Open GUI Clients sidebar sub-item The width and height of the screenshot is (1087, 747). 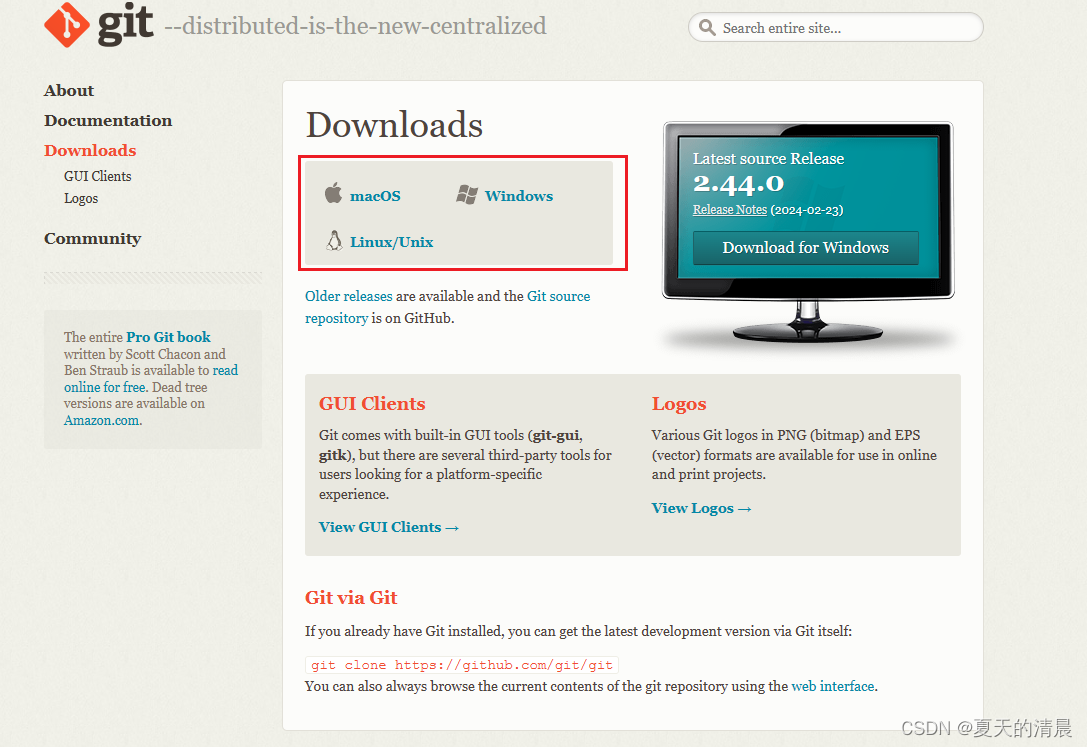98,176
